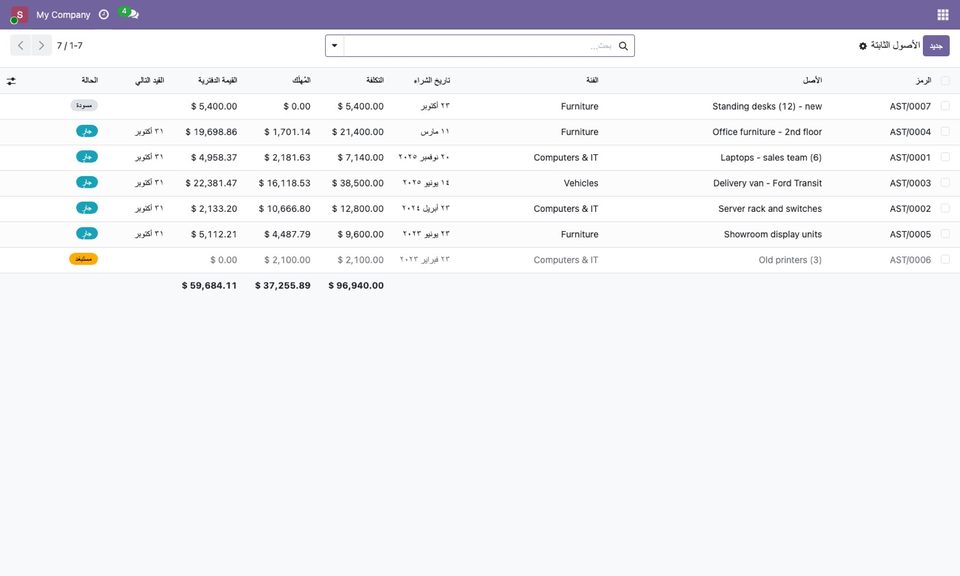Open the Server rack and switches asset
The height and width of the screenshot is (576, 960).
pos(770,209)
